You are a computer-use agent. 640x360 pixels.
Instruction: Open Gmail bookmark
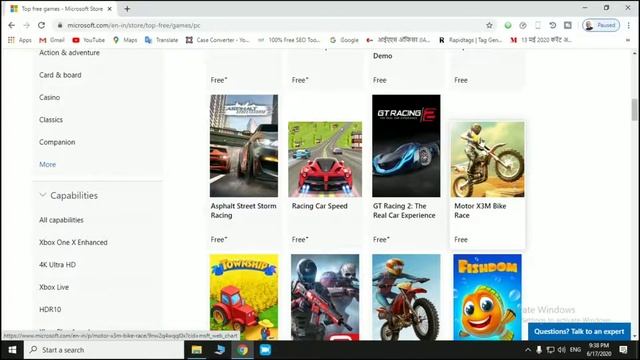52,40
